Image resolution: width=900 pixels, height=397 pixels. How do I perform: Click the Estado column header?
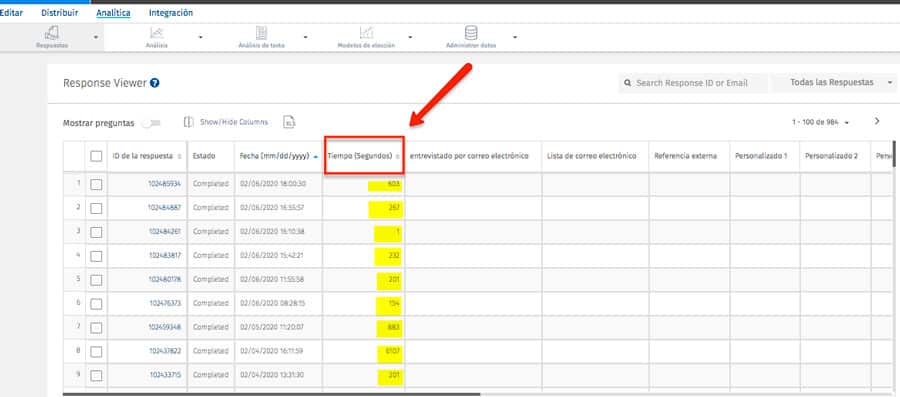[x=204, y=156]
